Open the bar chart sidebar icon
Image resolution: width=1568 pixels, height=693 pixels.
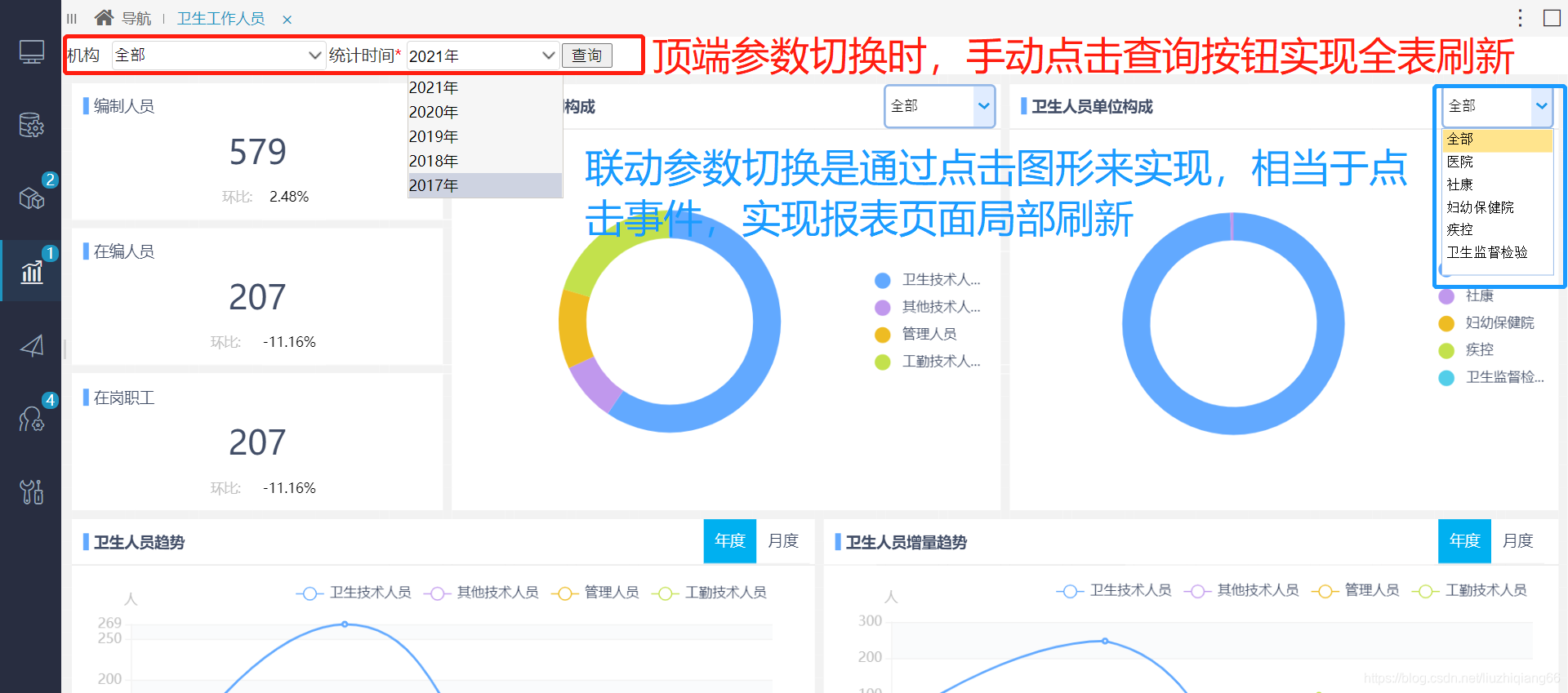[x=31, y=272]
